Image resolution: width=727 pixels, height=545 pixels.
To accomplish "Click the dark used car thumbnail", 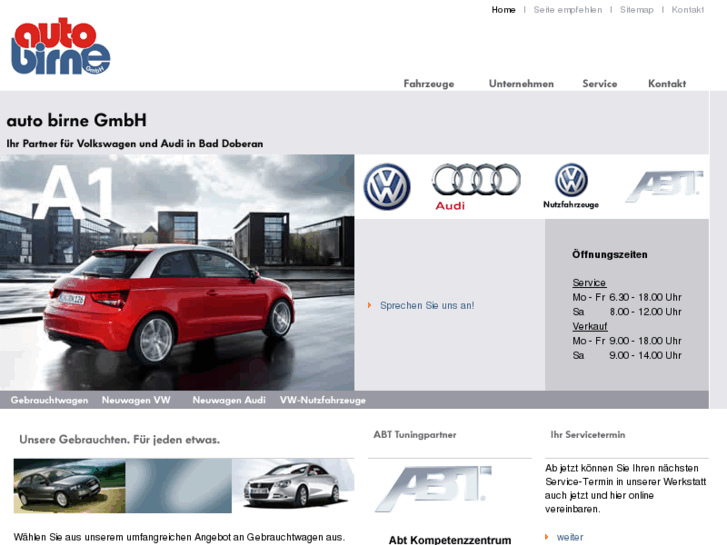I will point(70,486).
